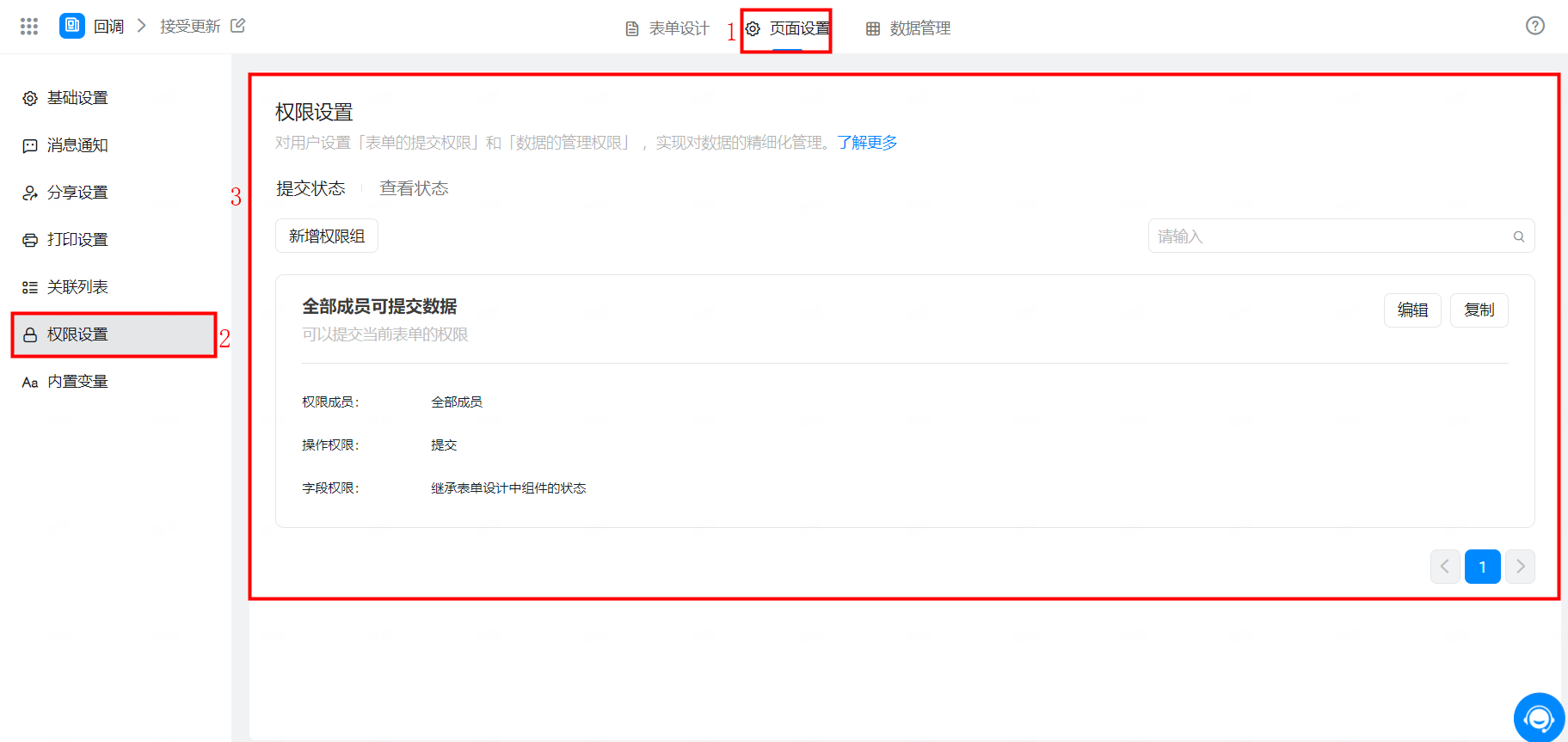Switch to 页面设置 tab

click(x=788, y=28)
